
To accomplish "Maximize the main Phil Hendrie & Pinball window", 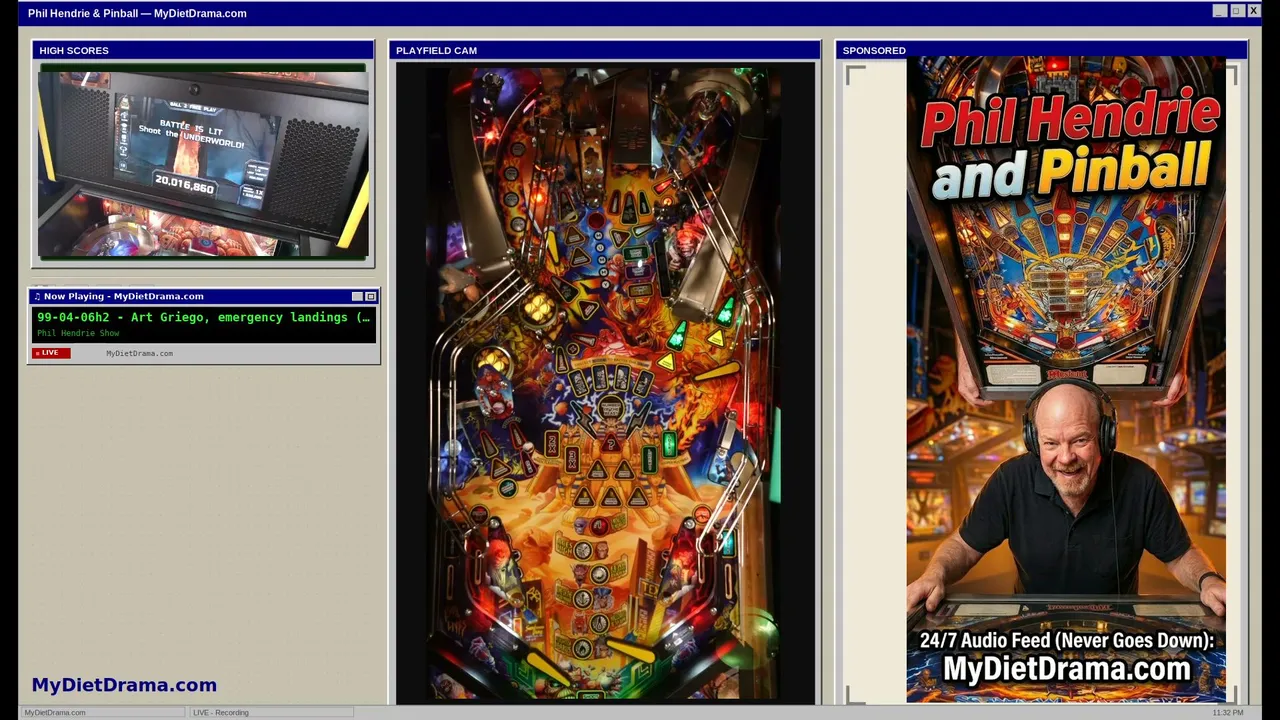I will pyautogui.click(x=1237, y=11).
